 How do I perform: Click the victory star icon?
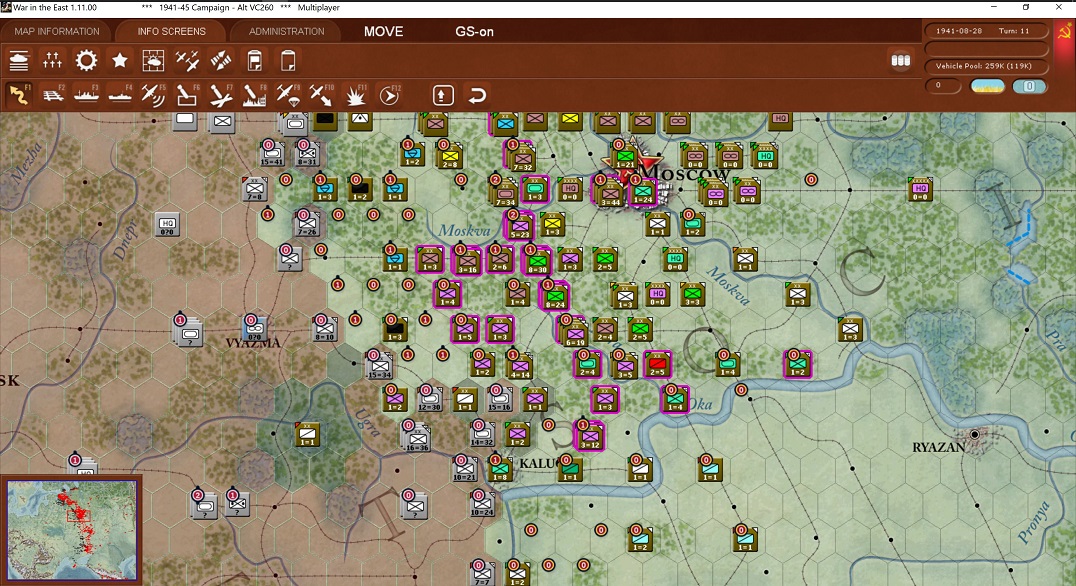[119, 61]
